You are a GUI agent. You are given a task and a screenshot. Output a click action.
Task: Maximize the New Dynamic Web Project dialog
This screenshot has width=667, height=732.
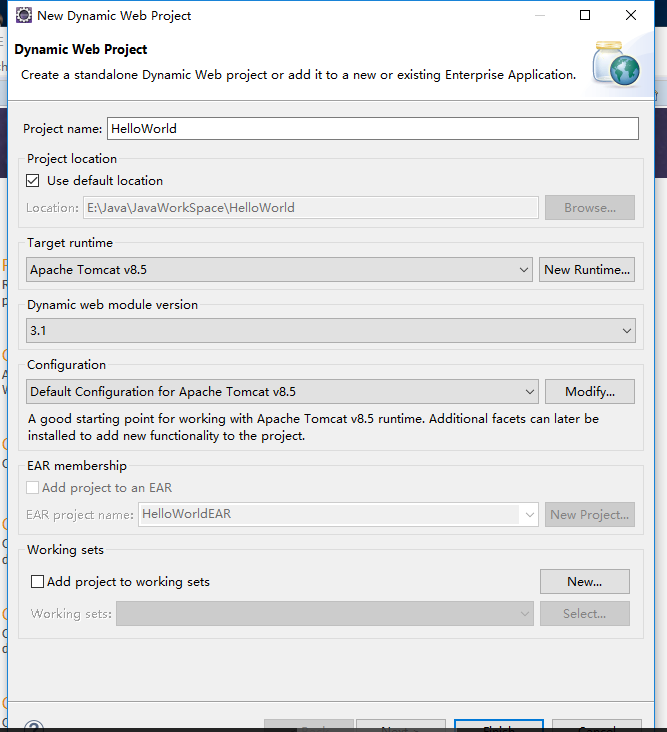pyautogui.click(x=585, y=15)
